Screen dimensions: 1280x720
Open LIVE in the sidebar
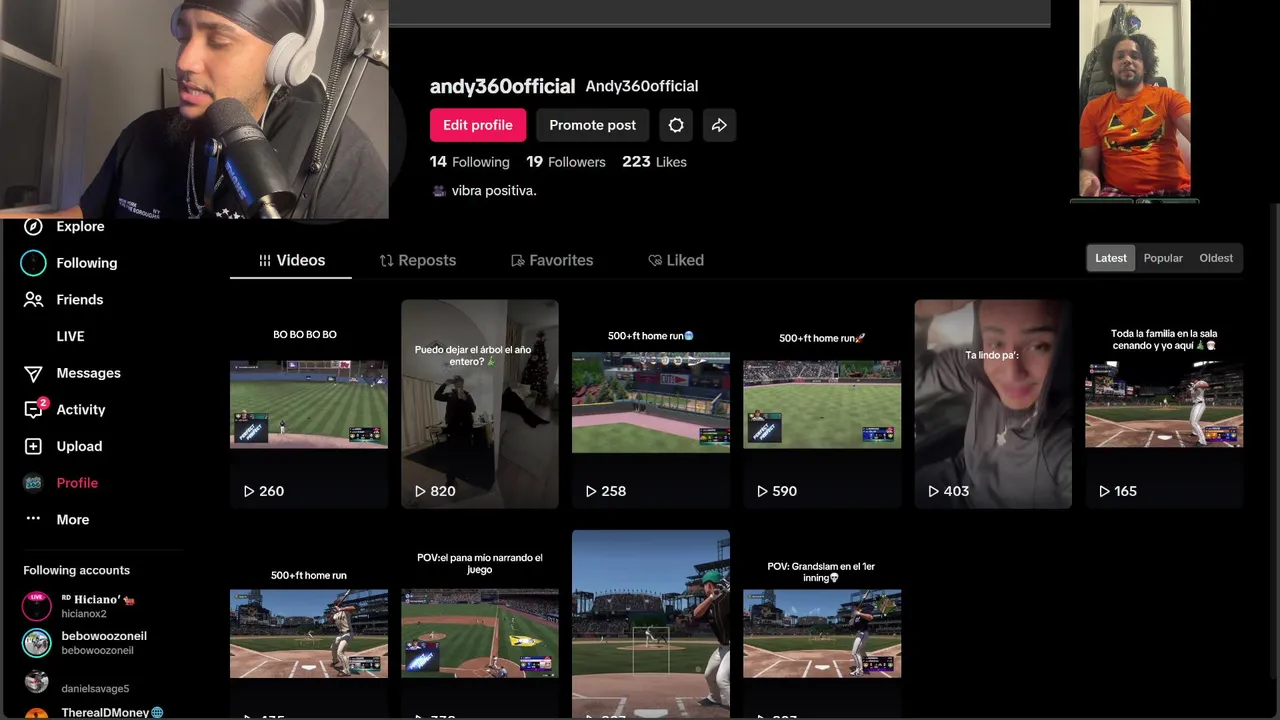(x=70, y=336)
